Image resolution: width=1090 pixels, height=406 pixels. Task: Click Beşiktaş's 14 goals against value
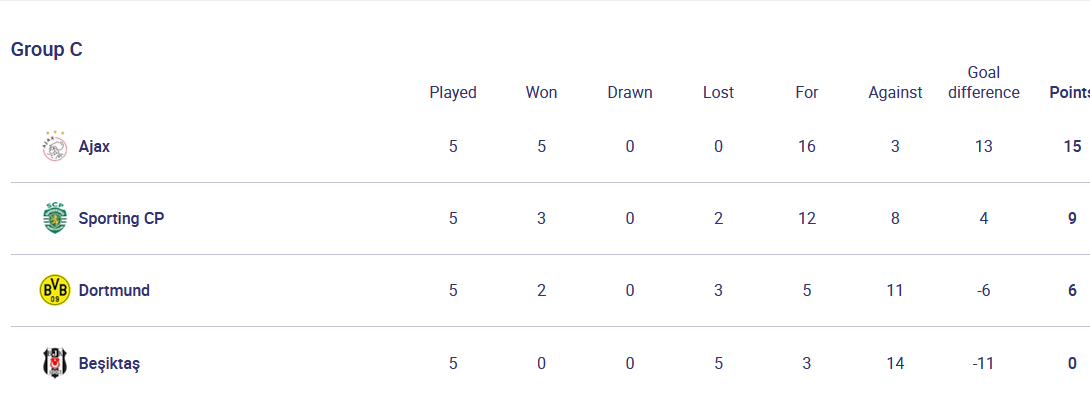click(895, 363)
